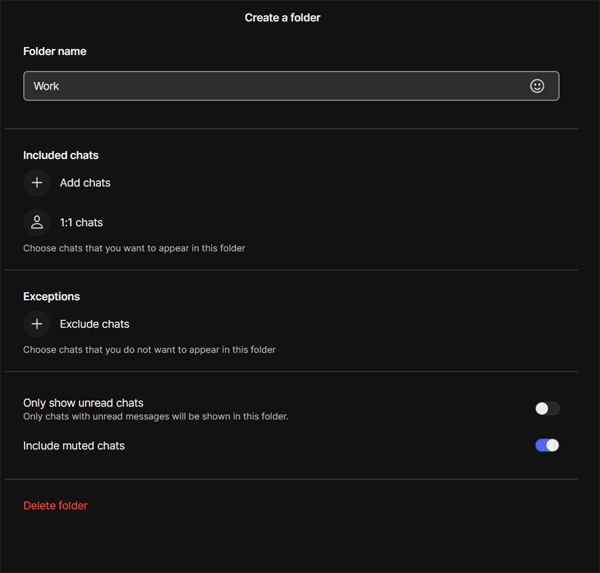Select the Add chats text label
The width and height of the screenshot is (600, 573).
85,183
